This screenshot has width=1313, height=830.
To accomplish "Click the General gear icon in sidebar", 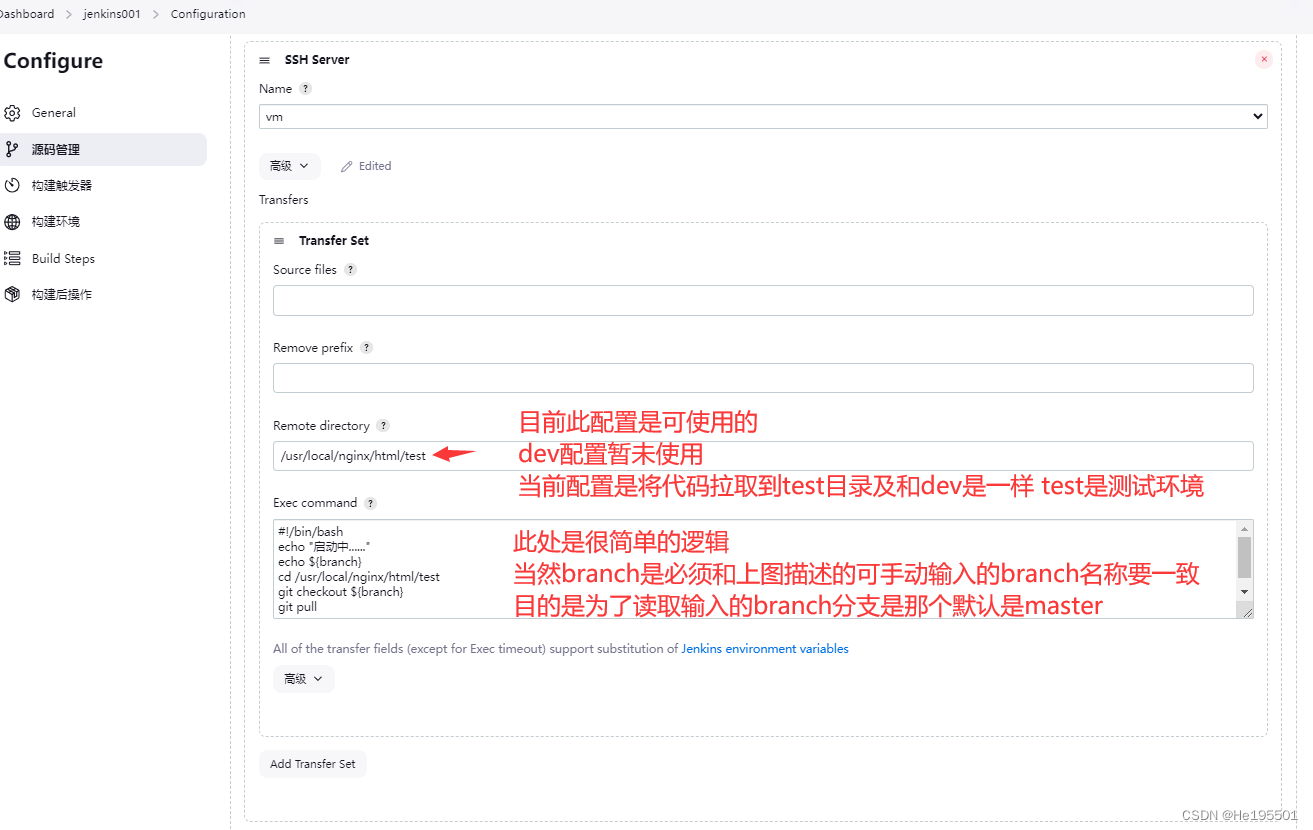I will (12, 113).
